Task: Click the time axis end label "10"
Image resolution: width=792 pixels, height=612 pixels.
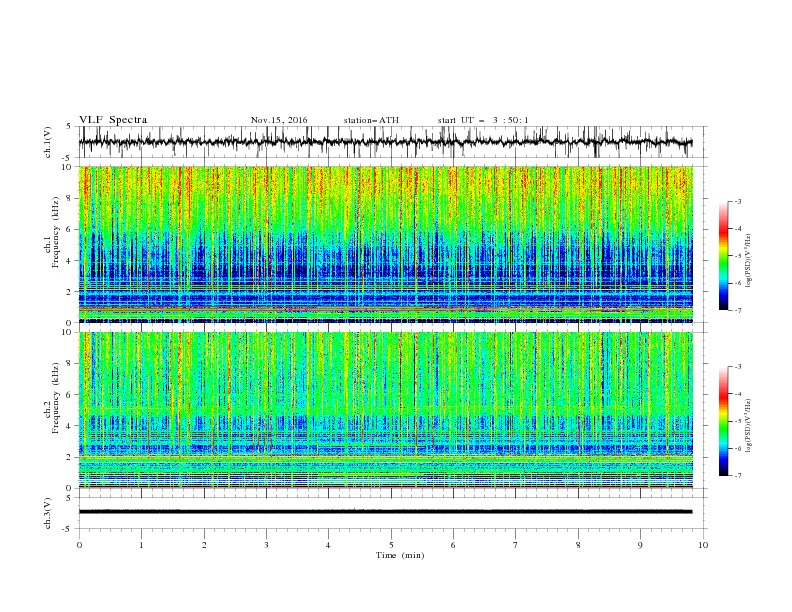Action: point(703,545)
